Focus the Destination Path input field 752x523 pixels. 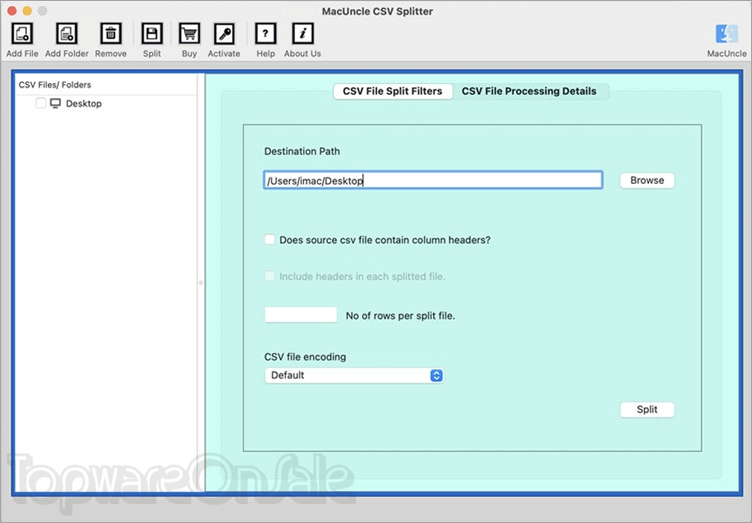coord(433,180)
